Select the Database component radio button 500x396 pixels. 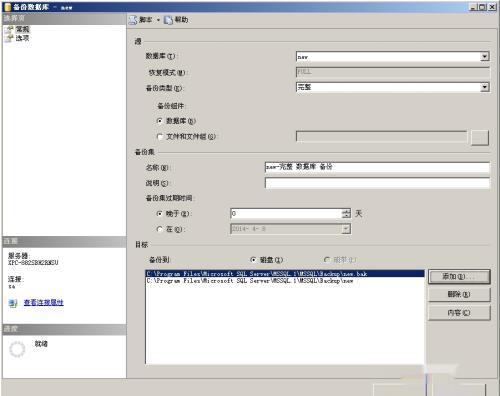pos(160,121)
